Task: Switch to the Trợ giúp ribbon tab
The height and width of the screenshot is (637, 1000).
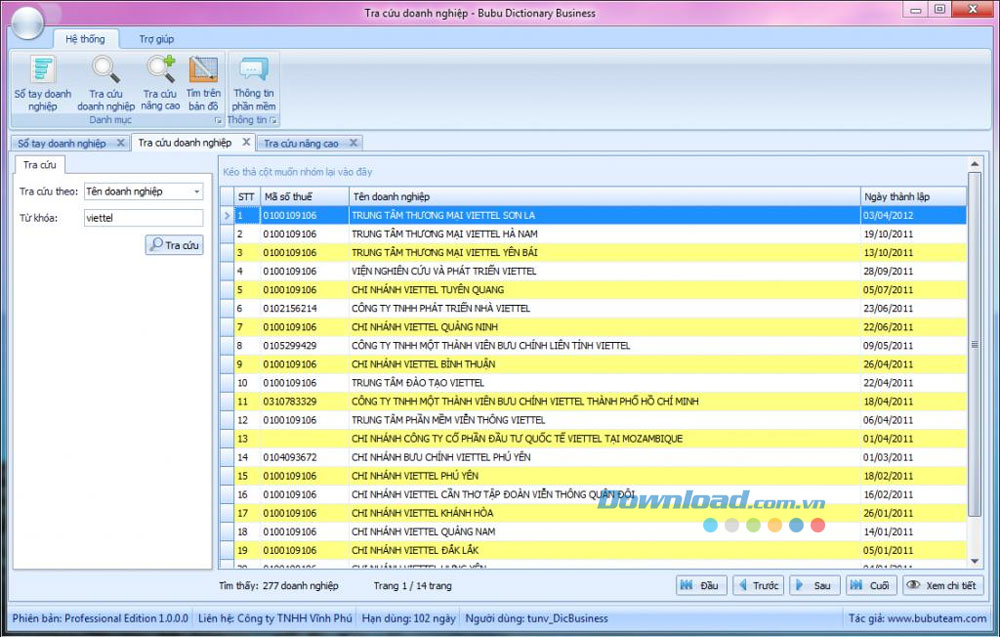Action: (x=156, y=39)
